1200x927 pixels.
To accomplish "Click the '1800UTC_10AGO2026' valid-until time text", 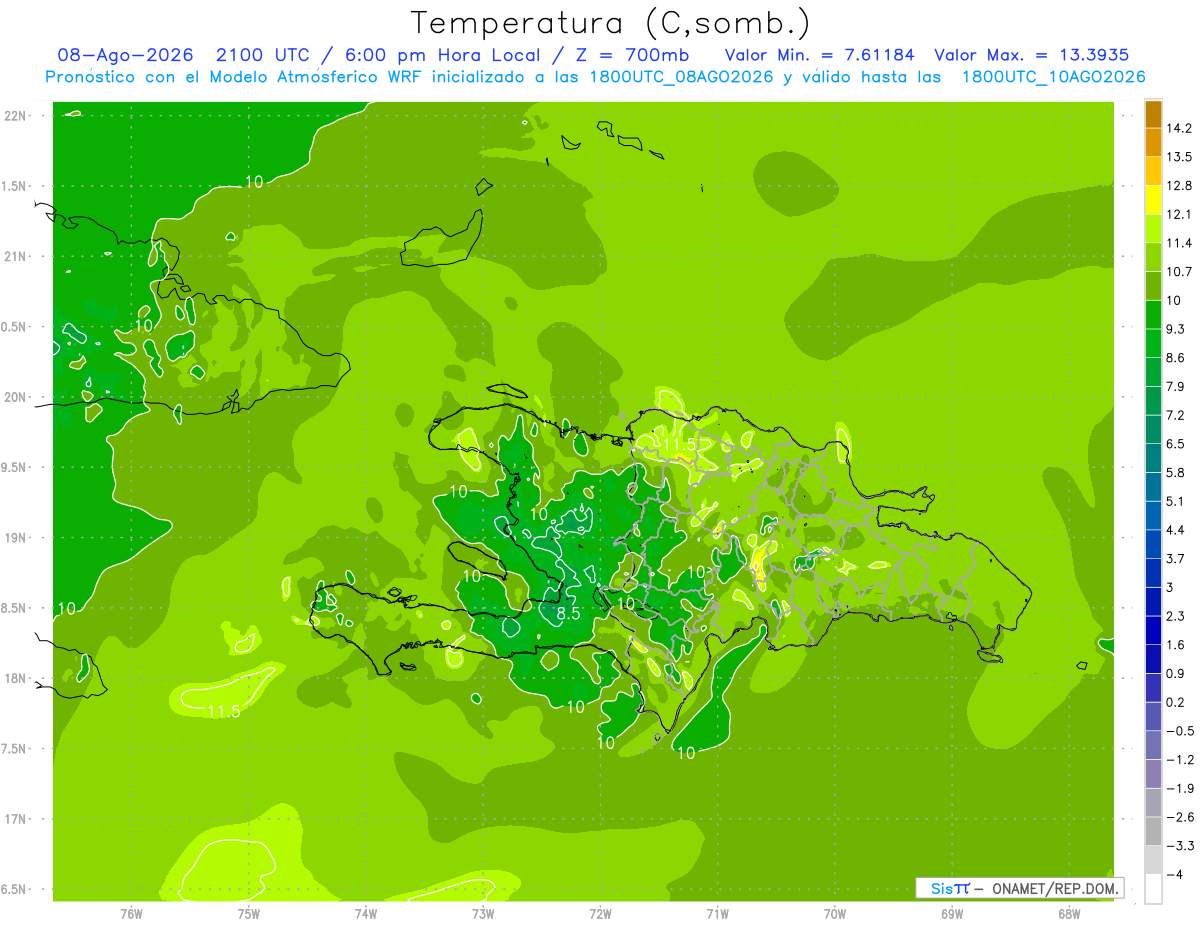I will pyautogui.click(x=1053, y=77).
